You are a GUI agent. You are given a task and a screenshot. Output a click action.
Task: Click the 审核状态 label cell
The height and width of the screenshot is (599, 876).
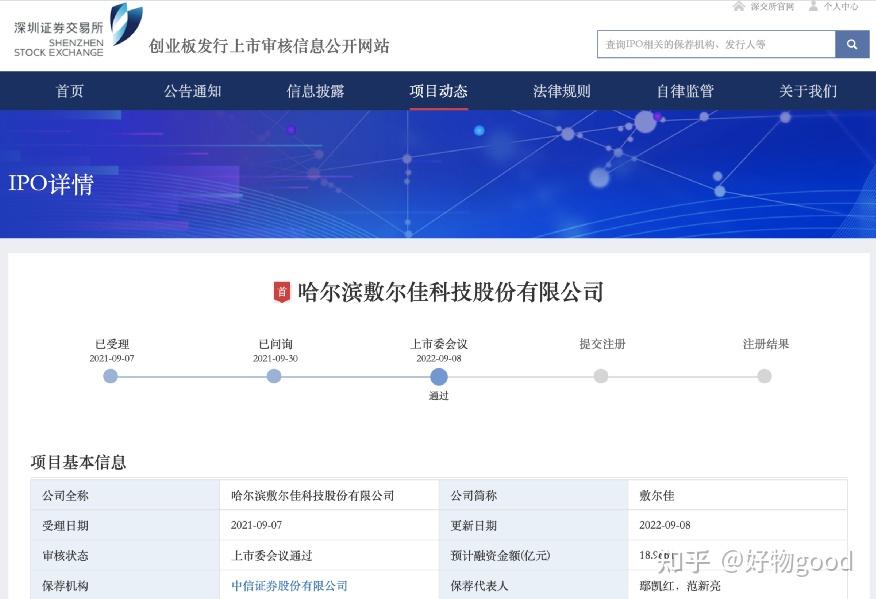pos(125,555)
